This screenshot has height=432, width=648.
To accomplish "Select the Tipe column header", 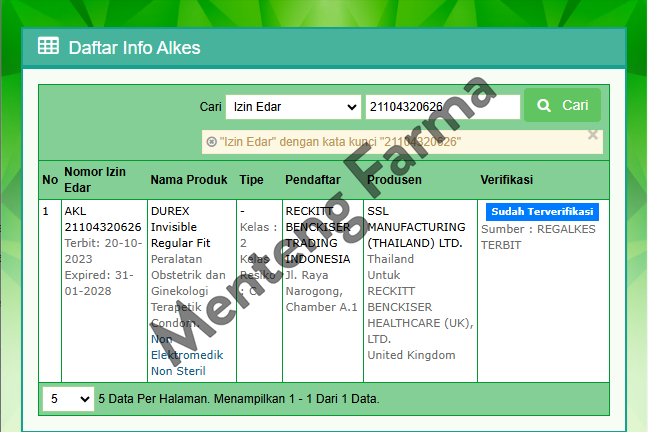I will (251, 180).
